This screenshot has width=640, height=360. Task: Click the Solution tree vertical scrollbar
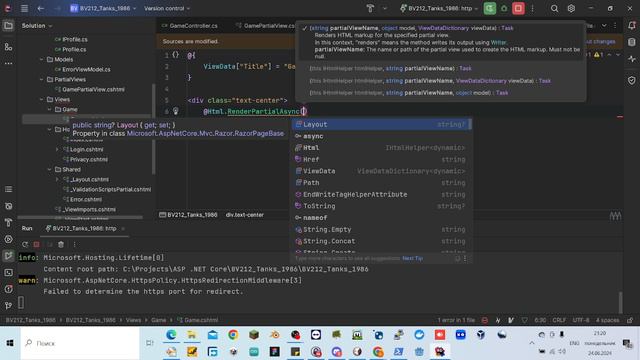153,129
